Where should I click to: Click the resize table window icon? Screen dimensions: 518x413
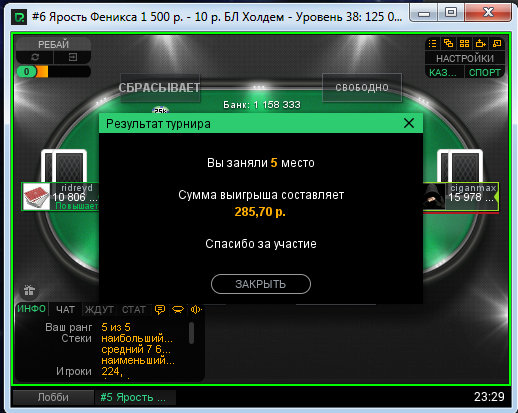coord(497,44)
